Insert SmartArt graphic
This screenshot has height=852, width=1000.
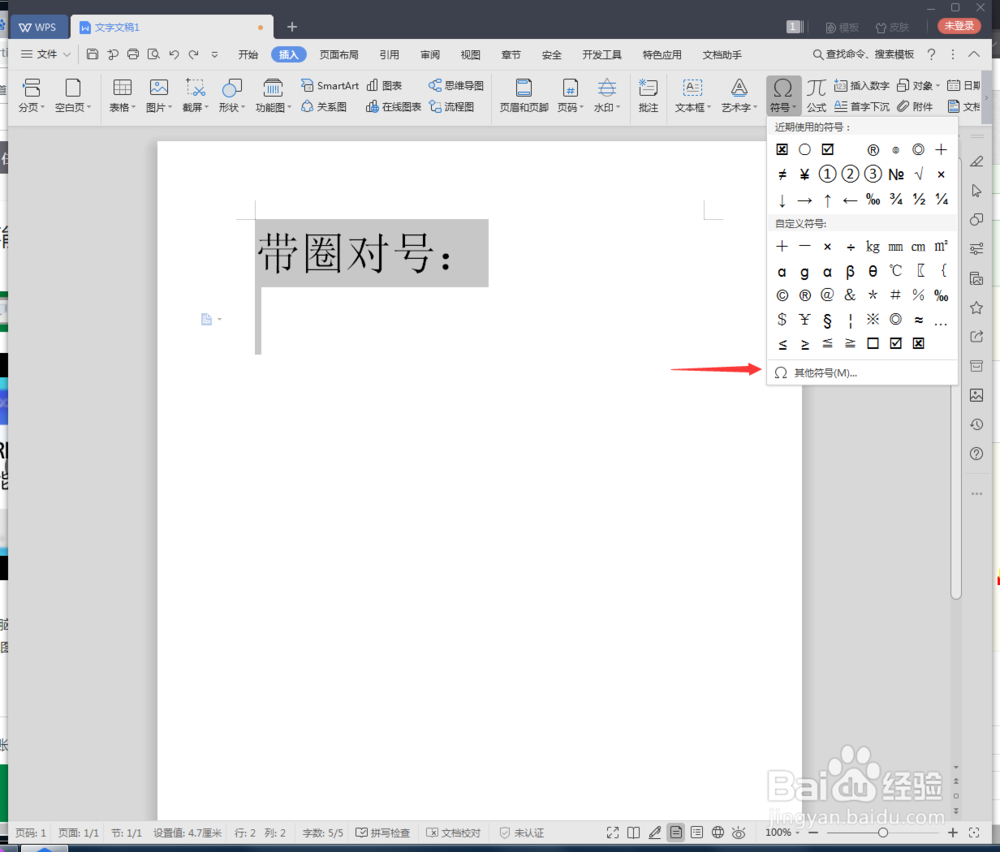click(330, 85)
